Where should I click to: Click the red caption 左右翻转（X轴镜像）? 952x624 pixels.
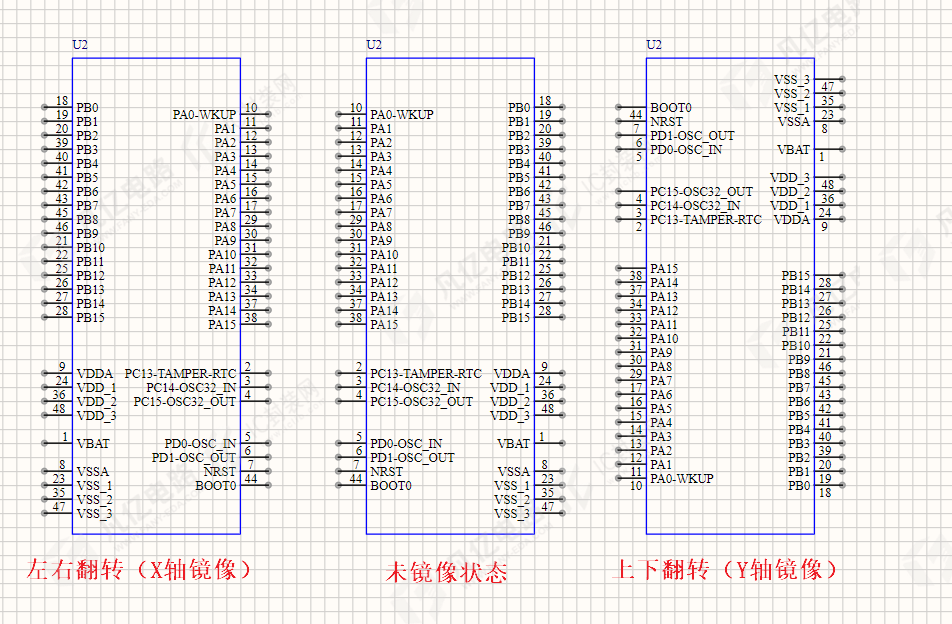138,570
